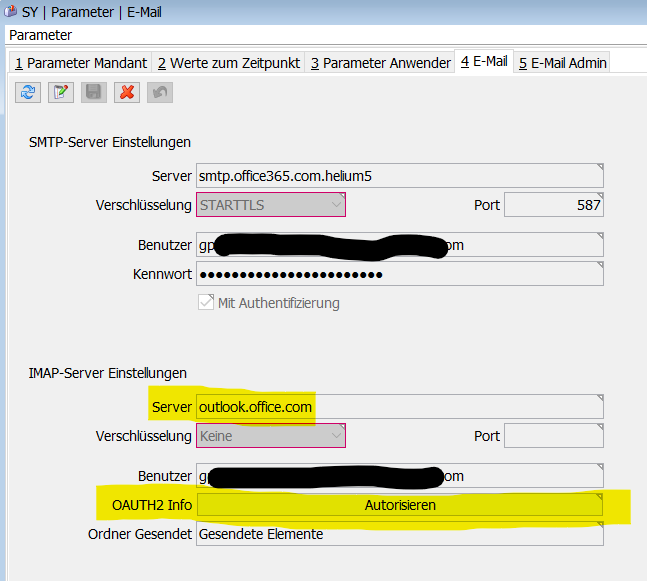Select the Parameter Anwender tab
Screen dimensions: 647x581
[380, 62]
